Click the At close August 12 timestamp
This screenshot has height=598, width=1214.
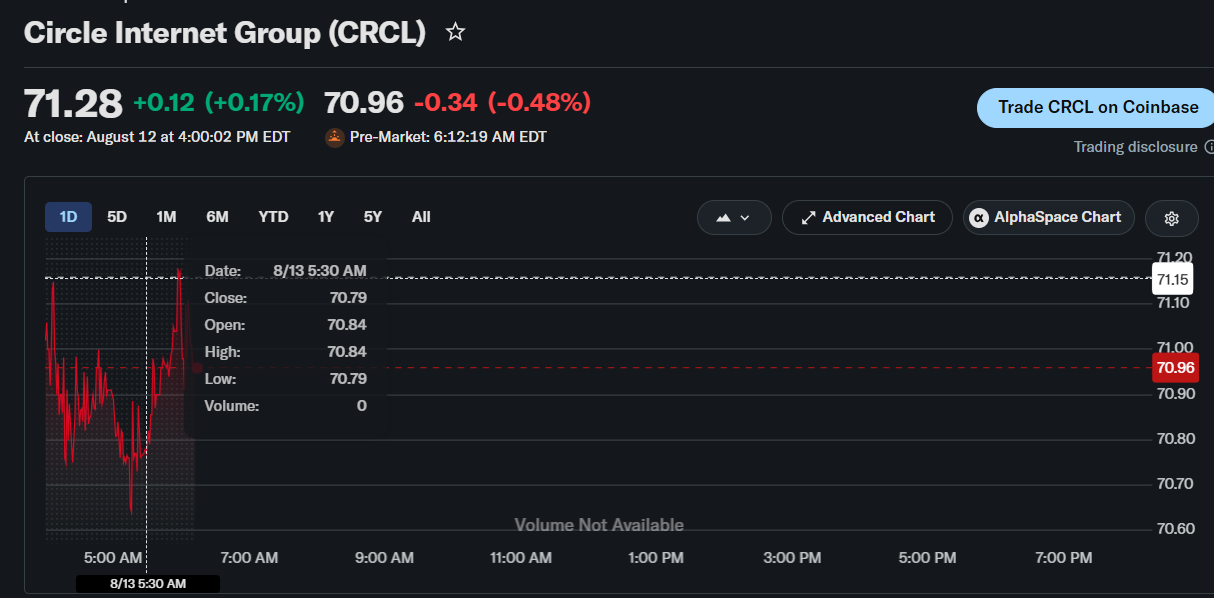tap(157, 137)
